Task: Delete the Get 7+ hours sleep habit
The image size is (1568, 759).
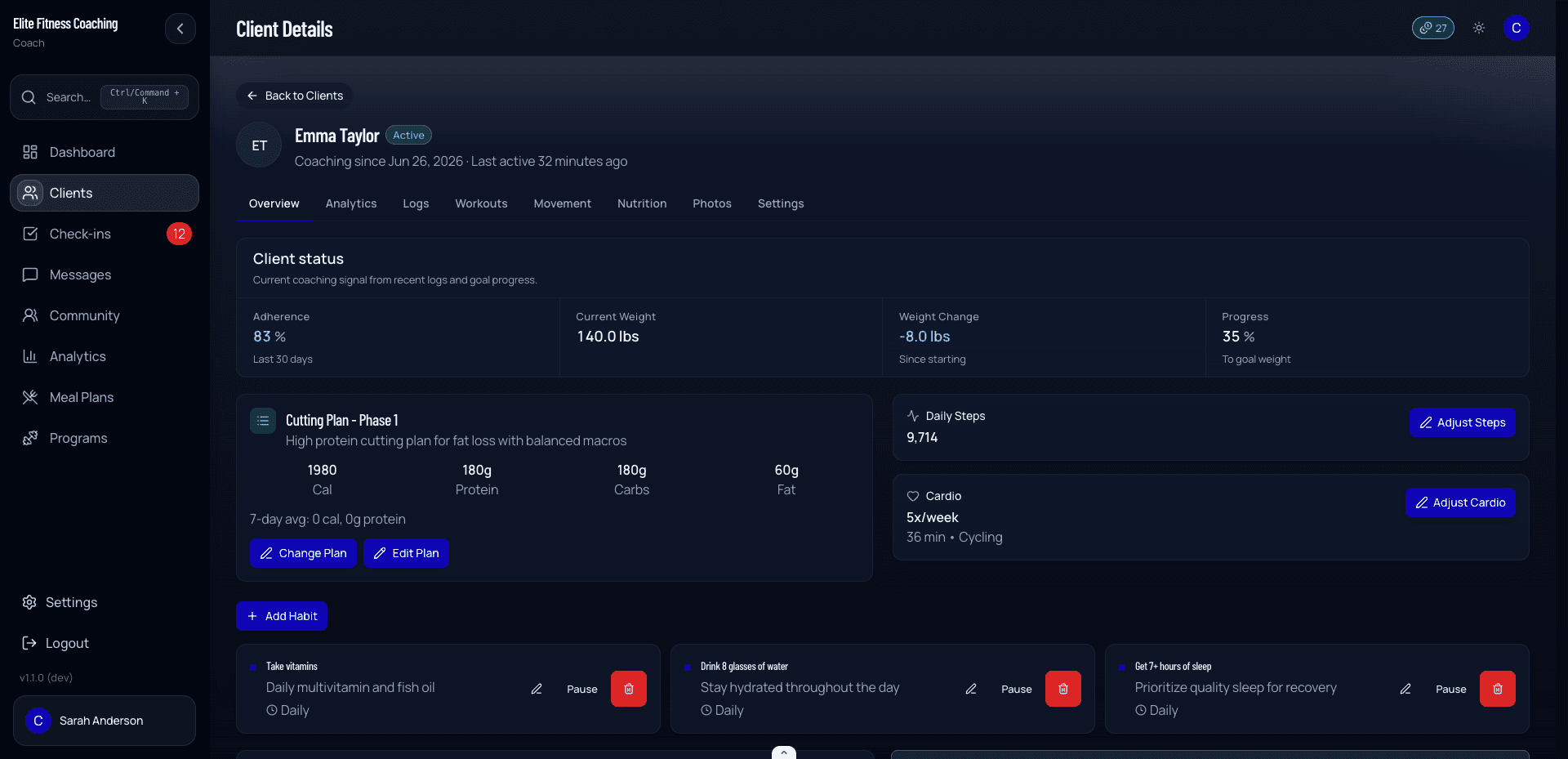Action: pyautogui.click(x=1498, y=689)
